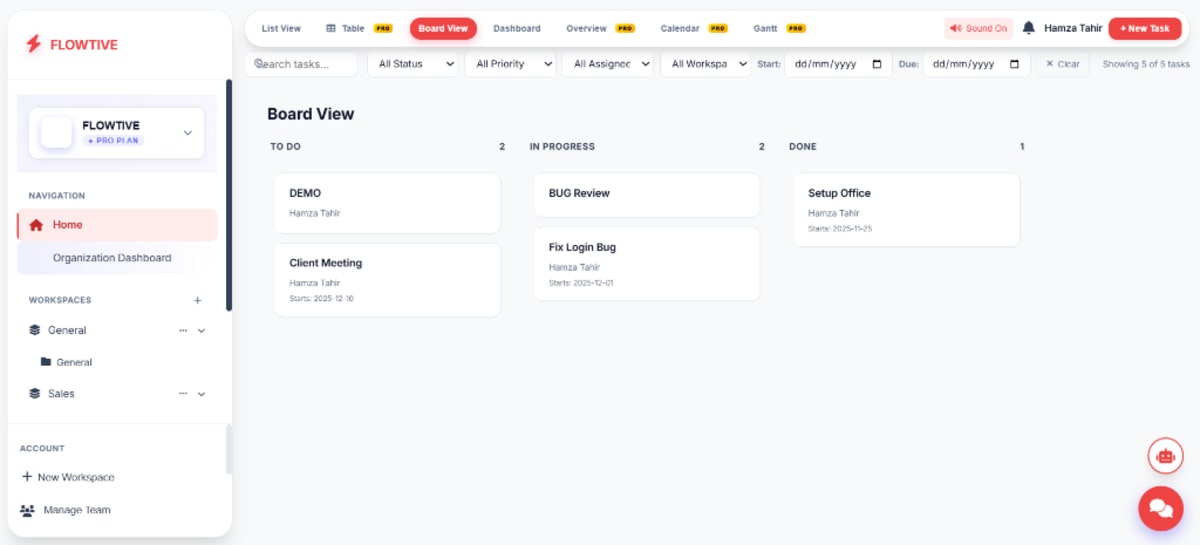Add a workspace with the plus icon
The width and height of the screenshot is (1200, 545).
197,300
